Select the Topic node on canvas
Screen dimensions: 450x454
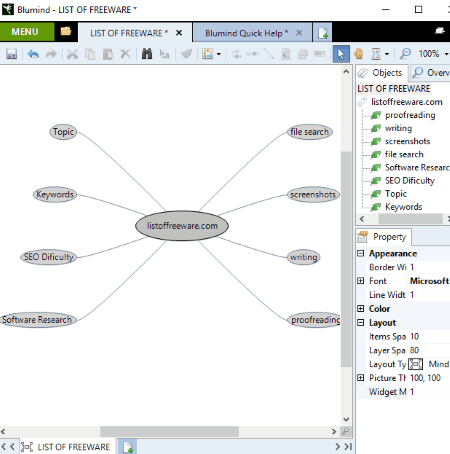(x=63, y=132)
